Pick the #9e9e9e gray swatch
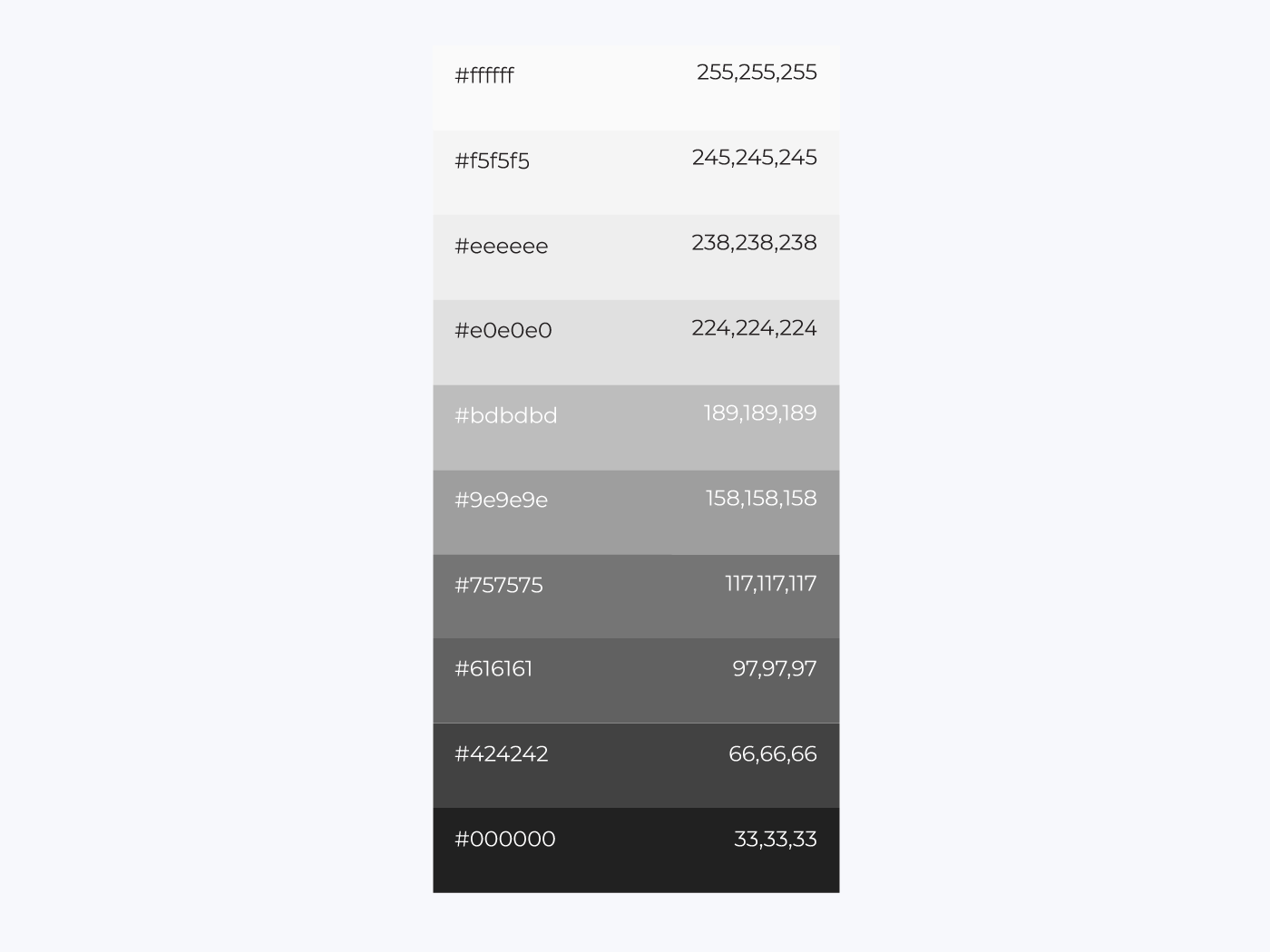Screen dimensions: 1270x952 (636, 512)
